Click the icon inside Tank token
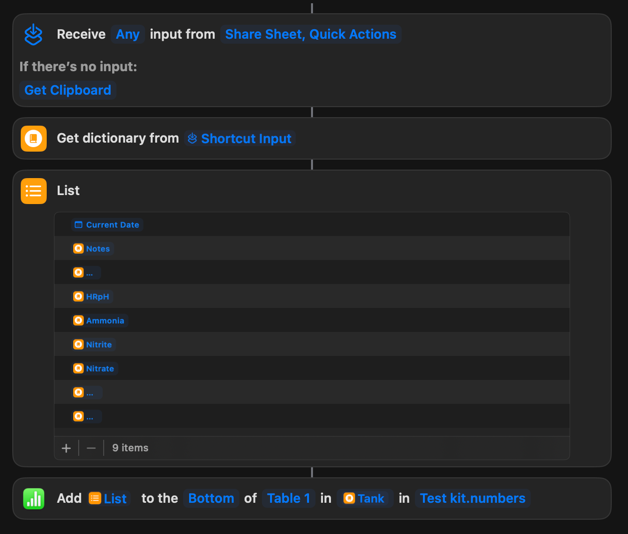Screen dimensions: 628x534 tap(349, 498)
